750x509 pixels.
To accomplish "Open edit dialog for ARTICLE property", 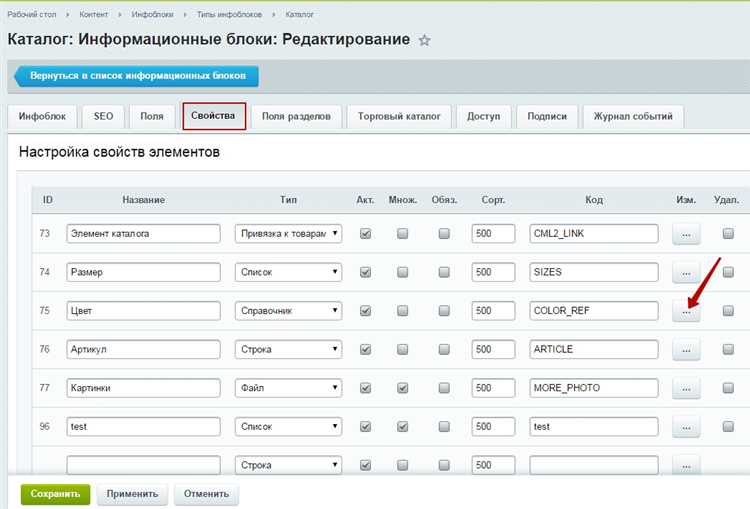I will point(686,350).
